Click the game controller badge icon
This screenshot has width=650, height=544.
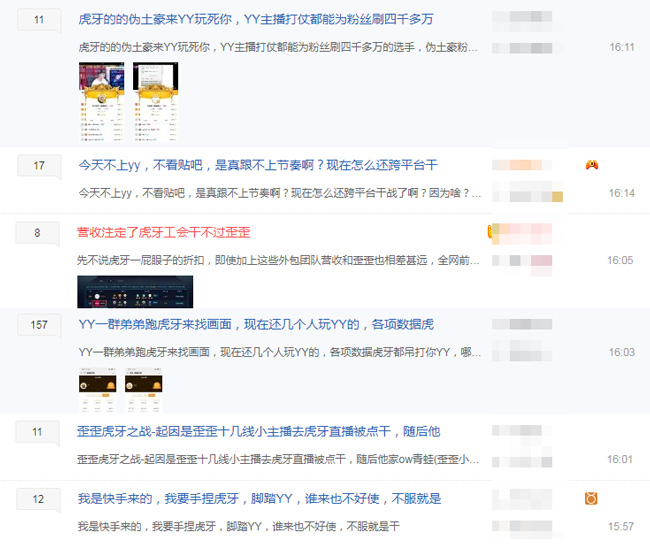(x=592, y=165)
